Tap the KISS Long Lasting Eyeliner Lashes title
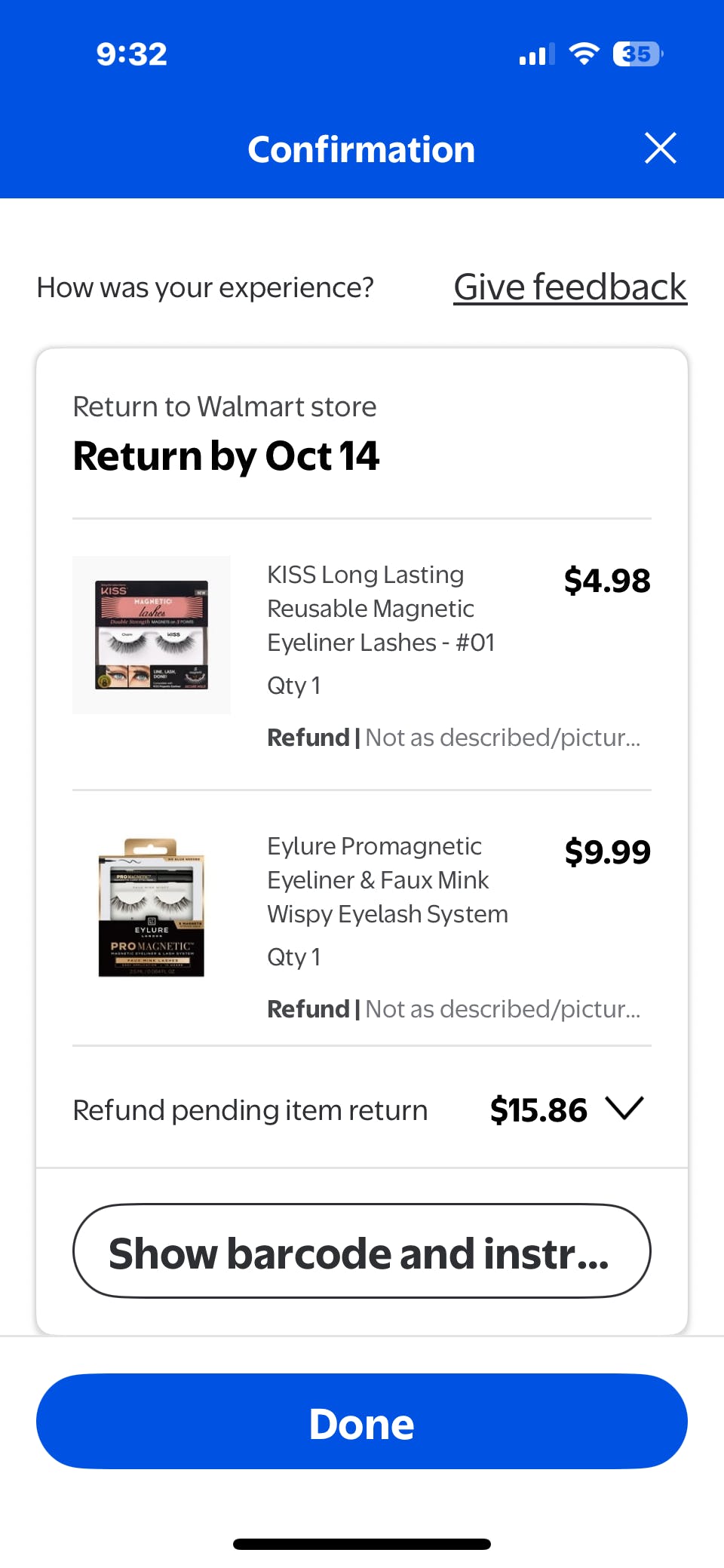 click(381, 608)
